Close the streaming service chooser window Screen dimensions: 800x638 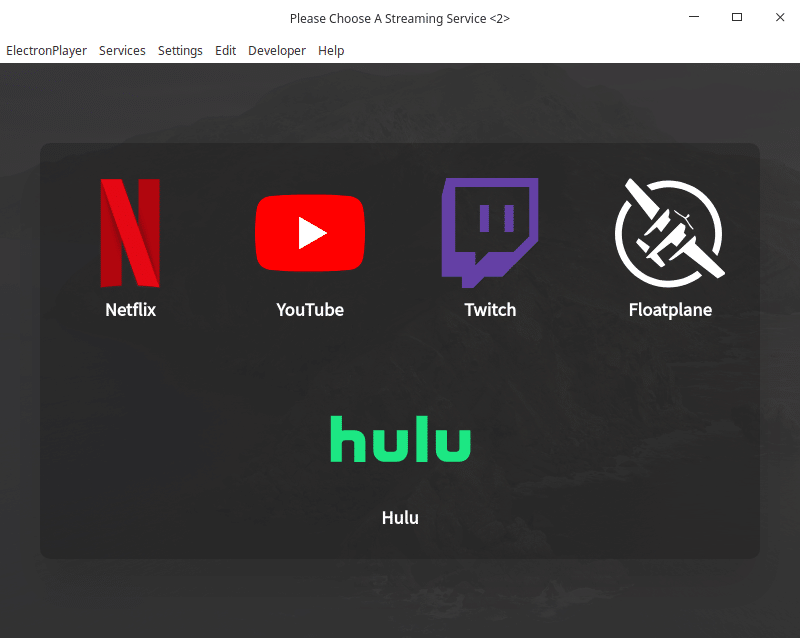coord(780,18)
